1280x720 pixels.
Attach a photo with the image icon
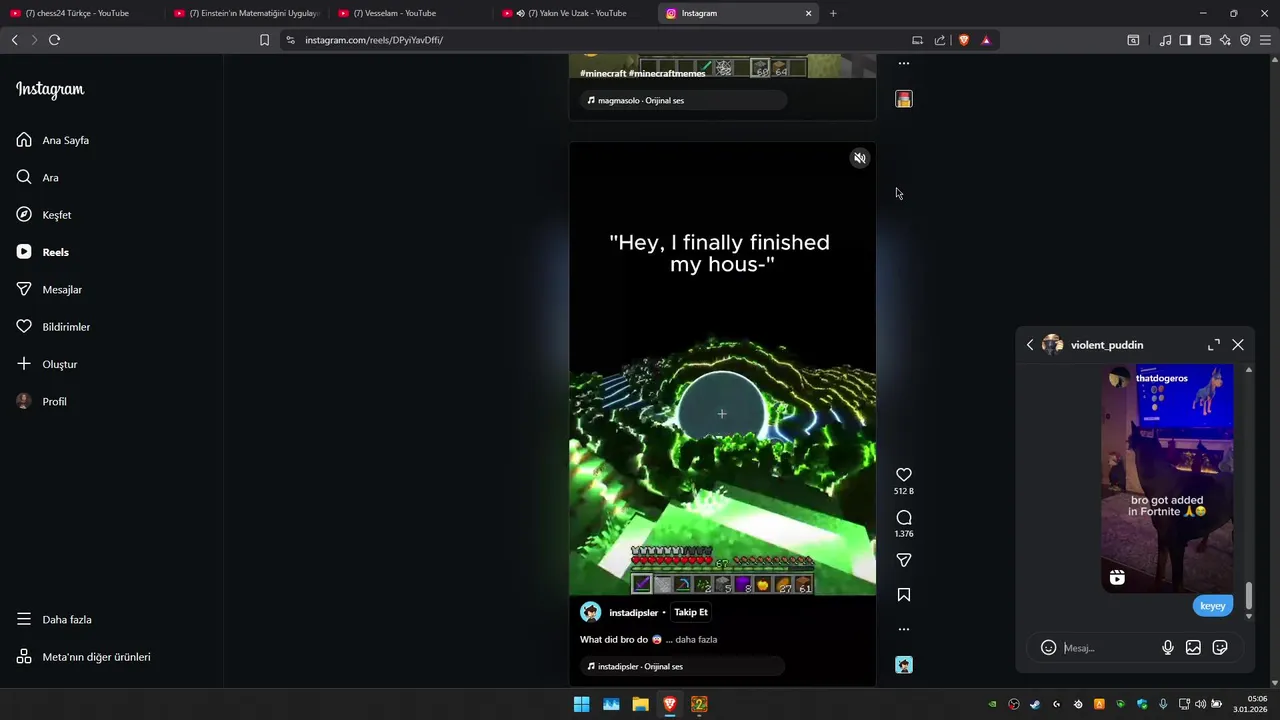pyautogui.click(x=1193, y=648)
